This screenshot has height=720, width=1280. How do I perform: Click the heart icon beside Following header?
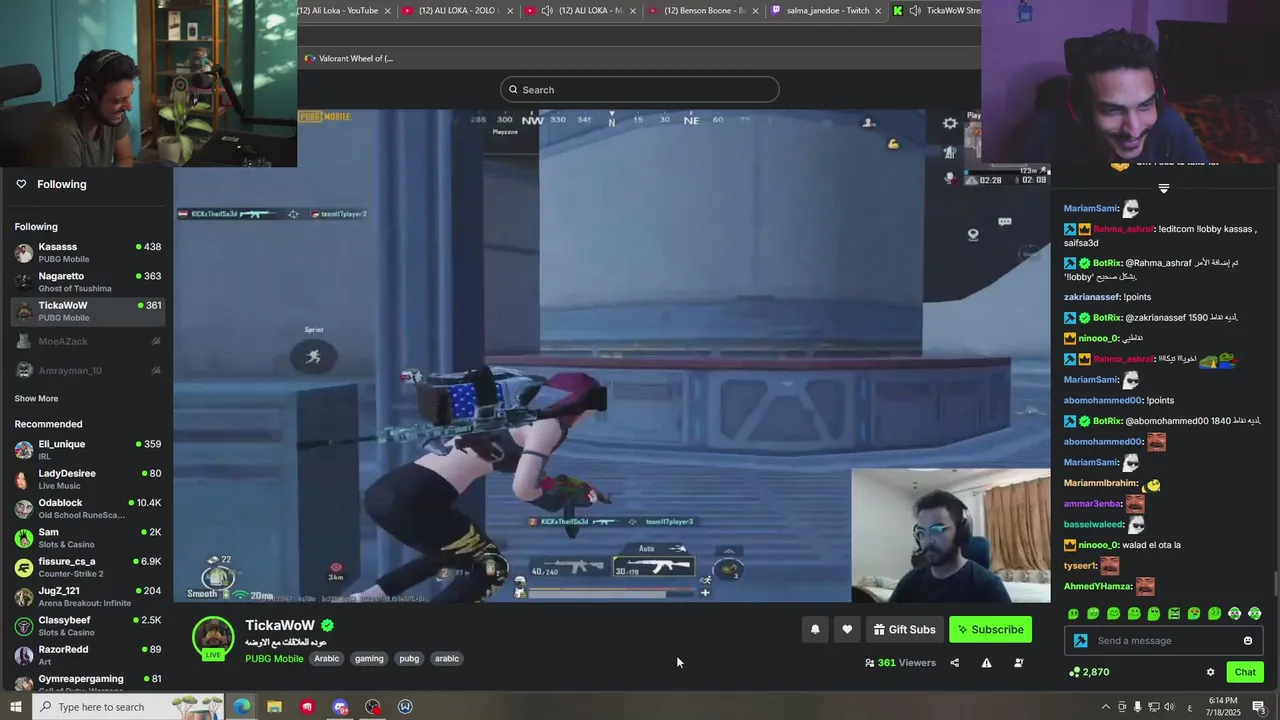21,184
